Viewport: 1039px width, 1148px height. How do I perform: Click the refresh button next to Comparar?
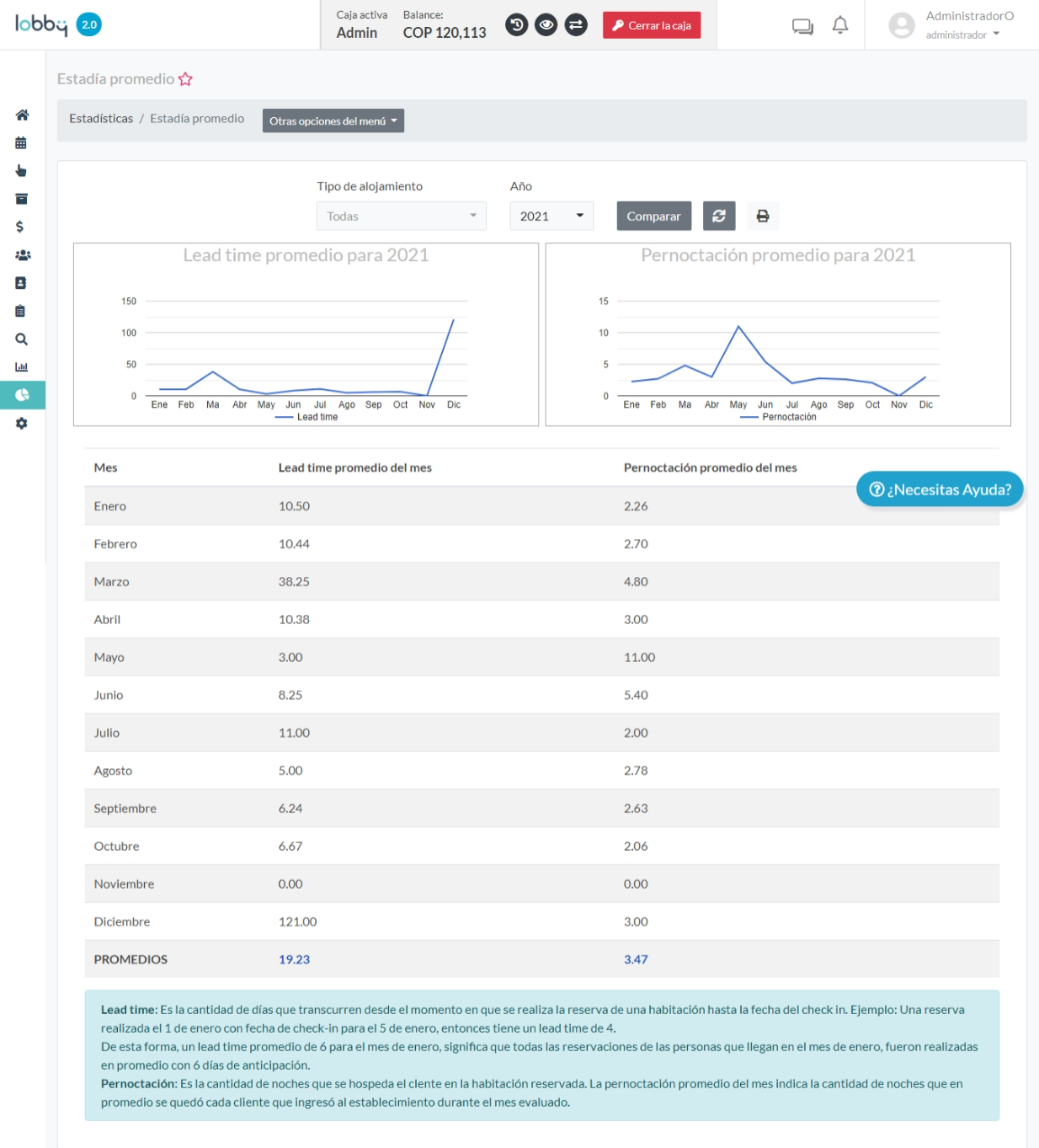click(x=719, y=216)
